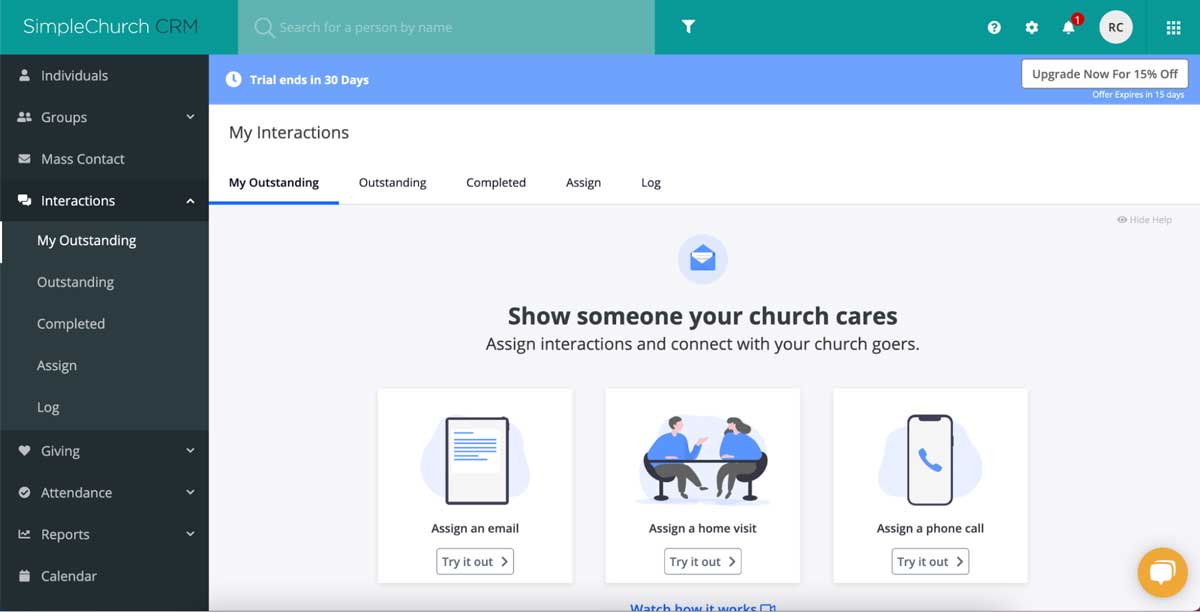This screenshot has height=612, width=1200.
Task: Open the apps grid icon
Action: (x=1172, y=27)
